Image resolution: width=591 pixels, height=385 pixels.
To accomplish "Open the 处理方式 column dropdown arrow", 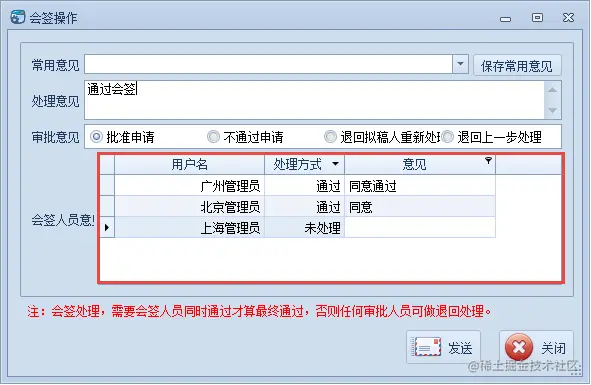I will 335,164.
